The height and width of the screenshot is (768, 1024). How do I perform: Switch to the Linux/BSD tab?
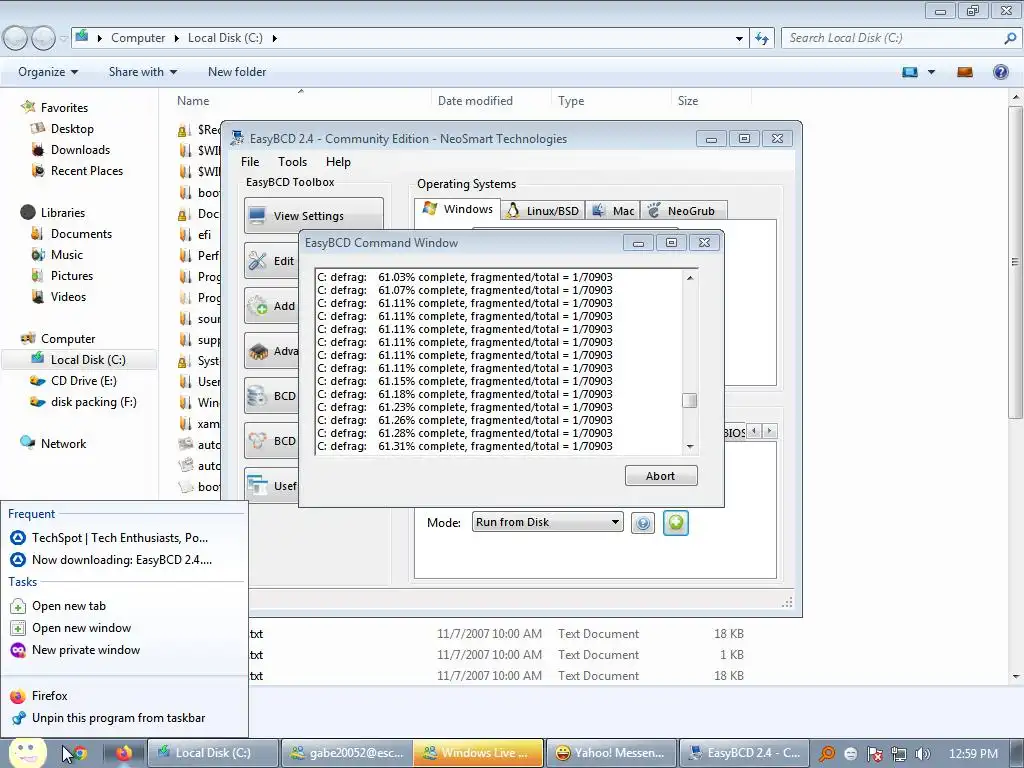[543, 210]
